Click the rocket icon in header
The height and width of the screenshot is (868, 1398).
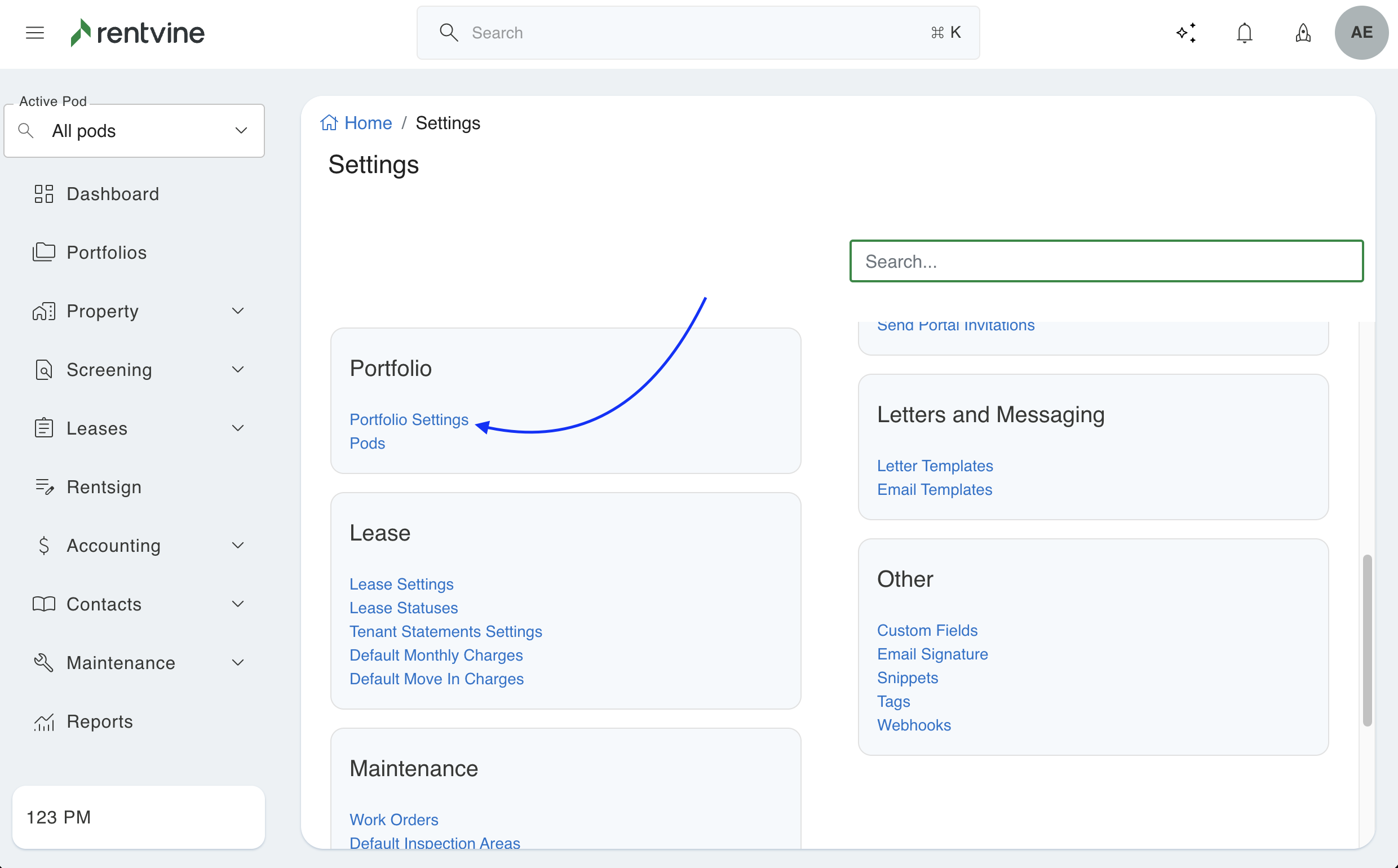pyautogui.click(x=1303, y=33)
